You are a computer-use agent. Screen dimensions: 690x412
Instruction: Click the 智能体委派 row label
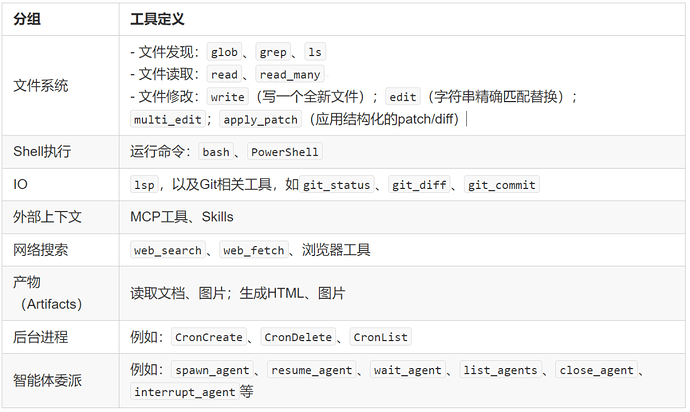click(47, 380)
